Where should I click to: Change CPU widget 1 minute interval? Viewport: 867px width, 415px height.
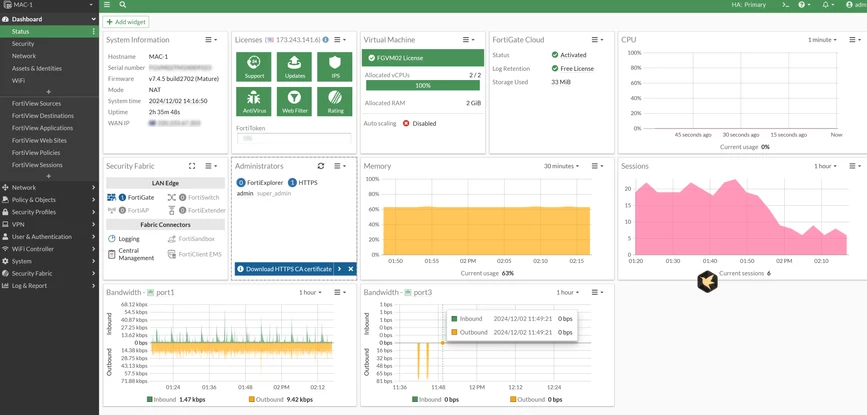[x=822, y=40]
